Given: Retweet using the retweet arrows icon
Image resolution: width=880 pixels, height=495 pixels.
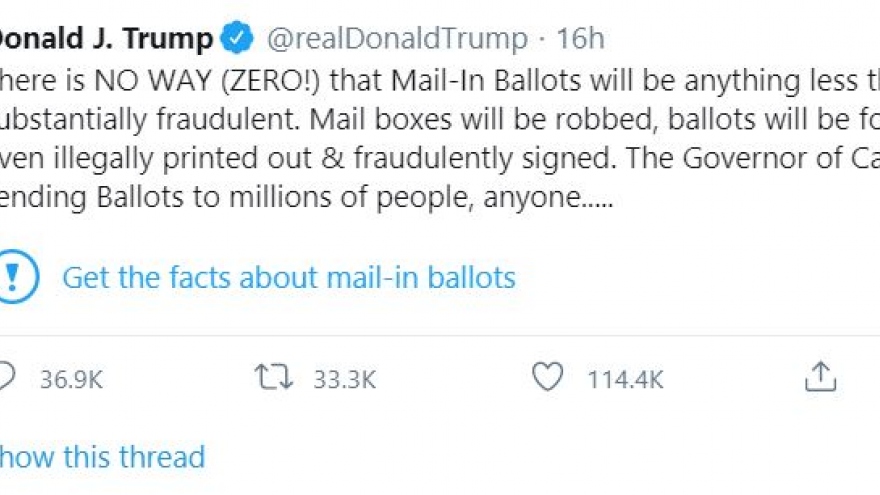Looking at the screenshot, I should tap(272, 377).
